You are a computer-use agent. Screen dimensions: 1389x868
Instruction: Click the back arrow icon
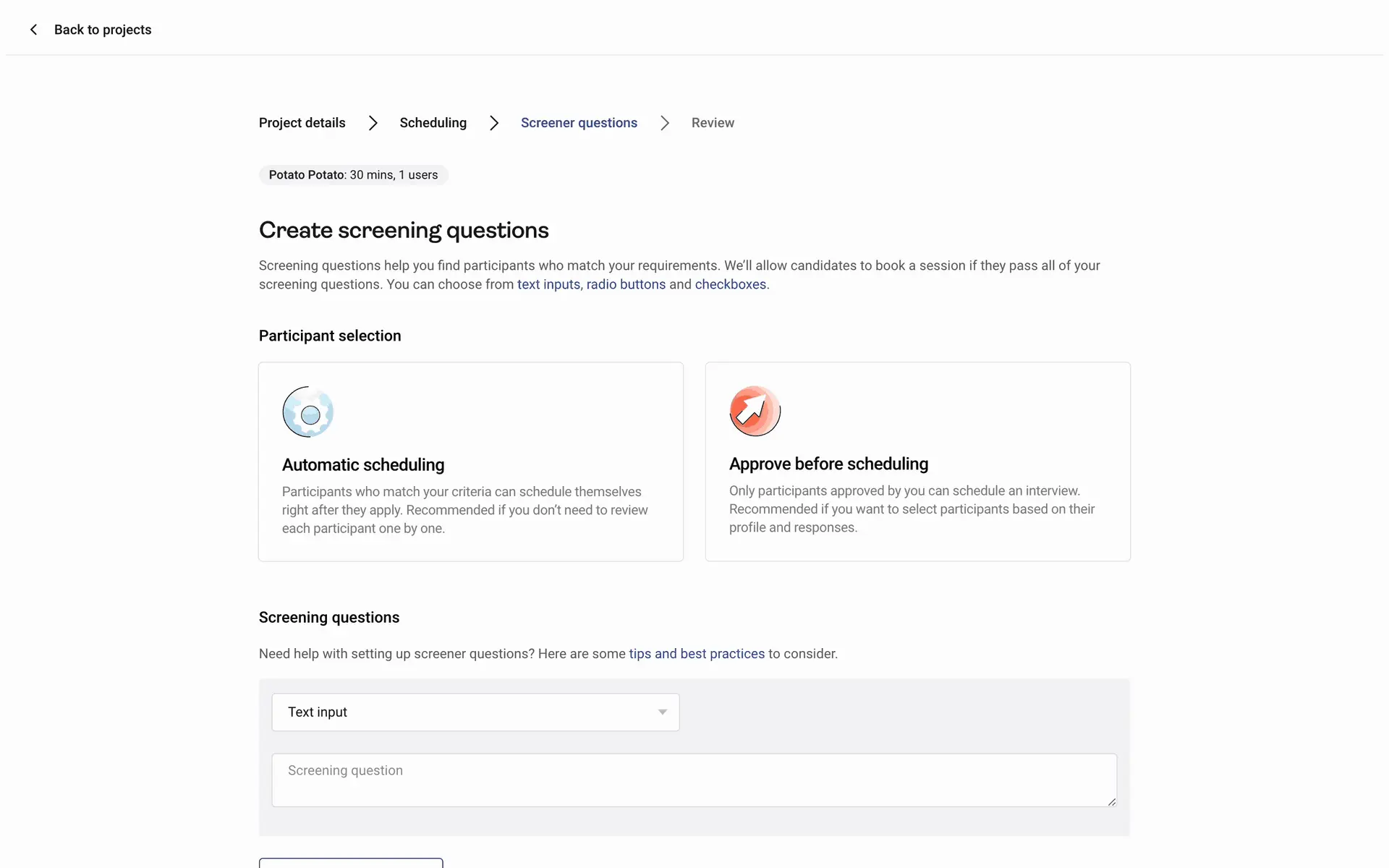(33, 30)
